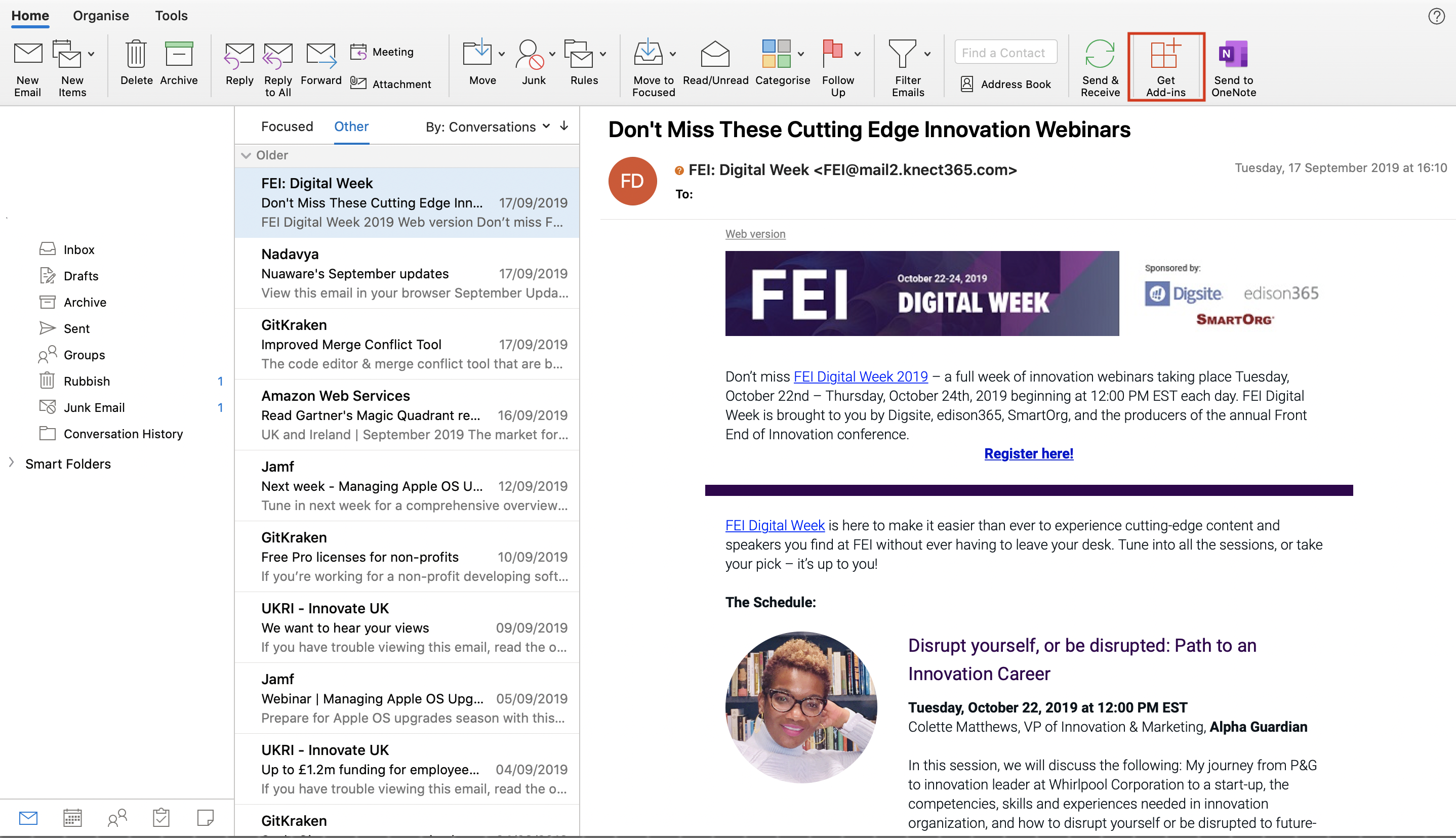
Task: Click the Send & Receive icon
Action: click(x=1100, y=55)
